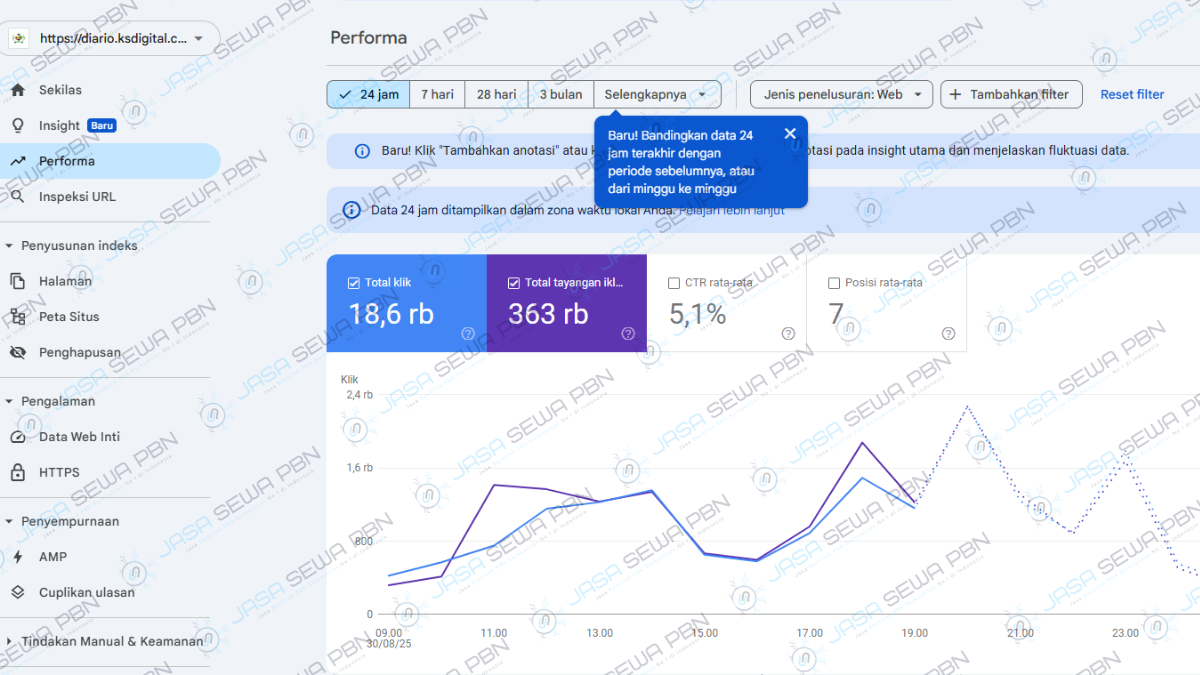Select the 3 bulan date tab
Image resolution: width=1200 pixels, height=675 pixels.
(x=561, y=95)
